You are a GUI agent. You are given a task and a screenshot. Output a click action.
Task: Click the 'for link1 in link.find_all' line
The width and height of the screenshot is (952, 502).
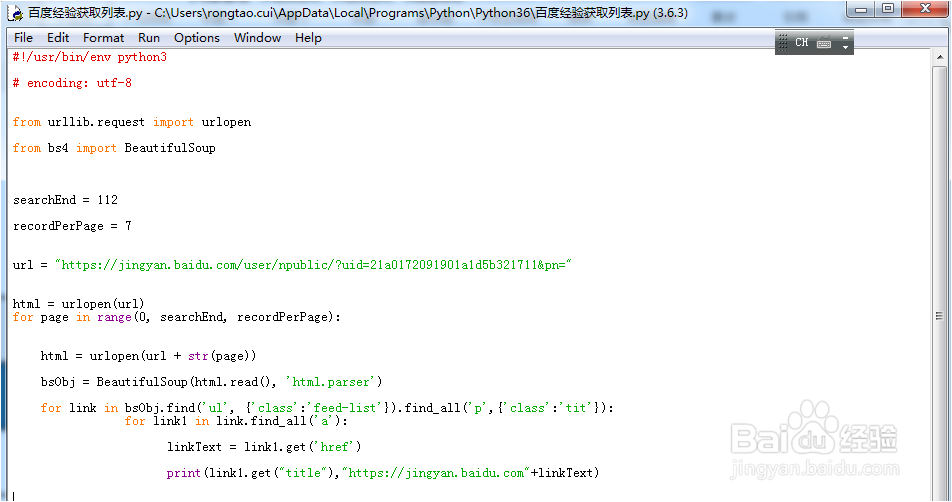[236, 421]
